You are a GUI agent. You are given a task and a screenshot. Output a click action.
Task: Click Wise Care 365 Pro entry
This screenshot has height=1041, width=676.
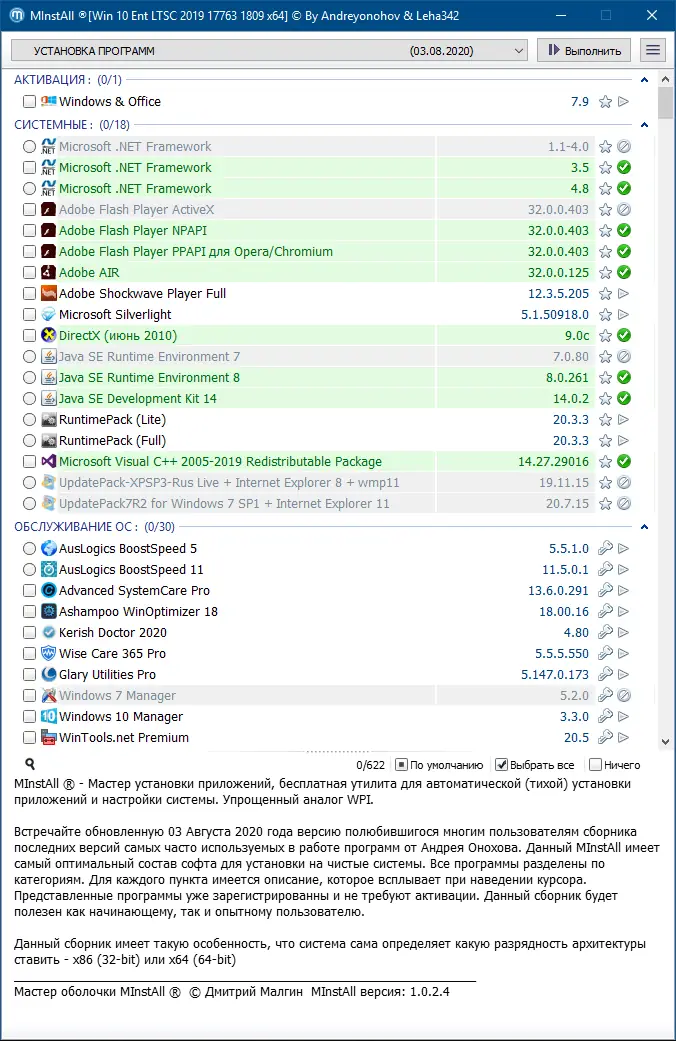pos(112,653)
